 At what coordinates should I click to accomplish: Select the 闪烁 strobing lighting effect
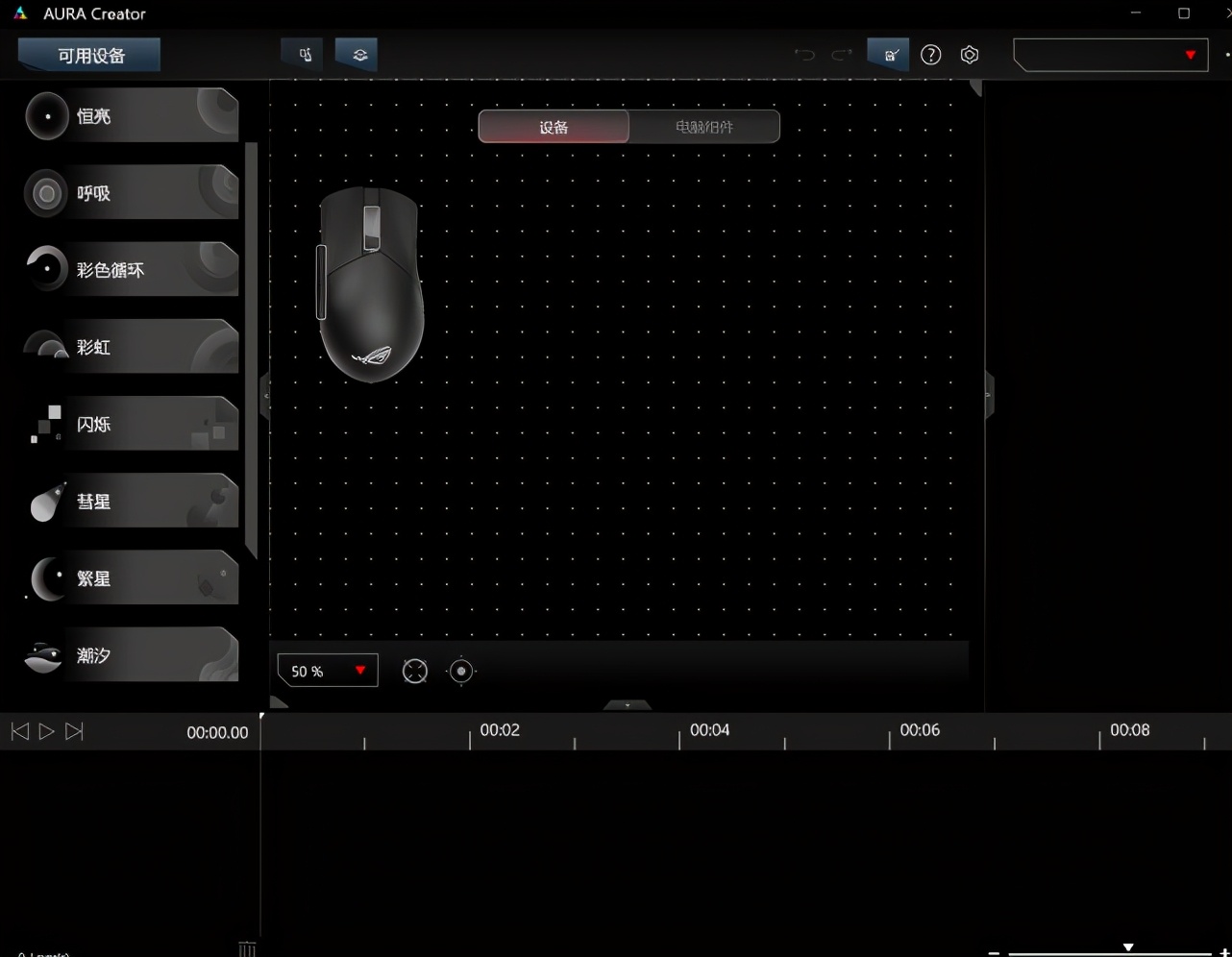[132, 424]
